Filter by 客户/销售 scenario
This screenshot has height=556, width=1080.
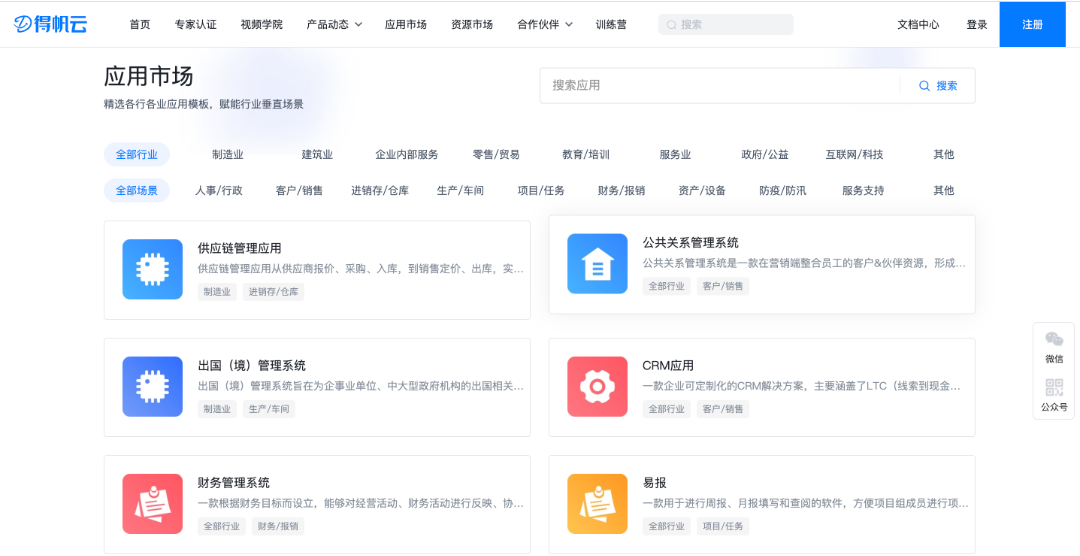299,190
